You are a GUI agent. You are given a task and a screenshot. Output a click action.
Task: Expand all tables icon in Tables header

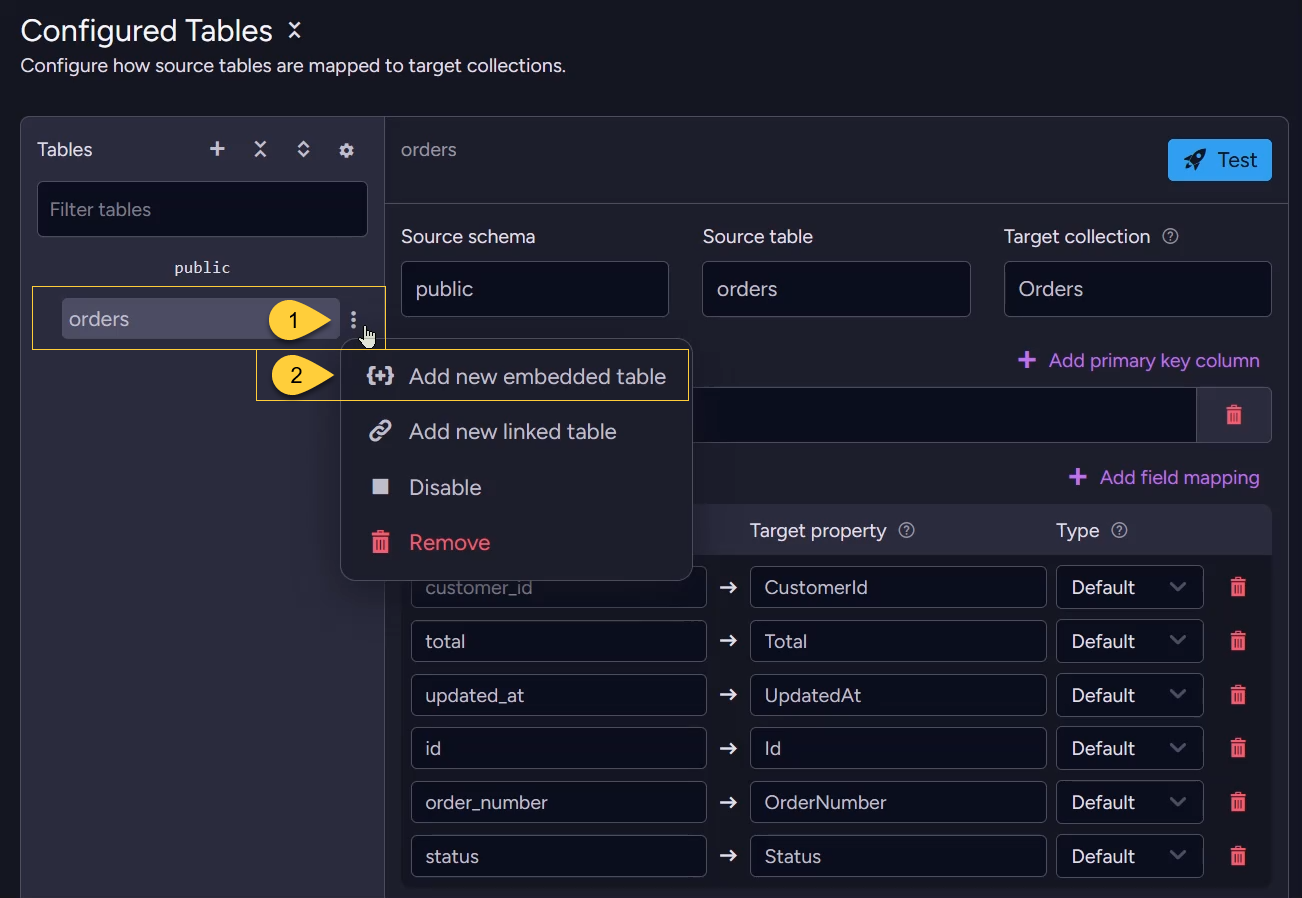[x=303, y=149]
